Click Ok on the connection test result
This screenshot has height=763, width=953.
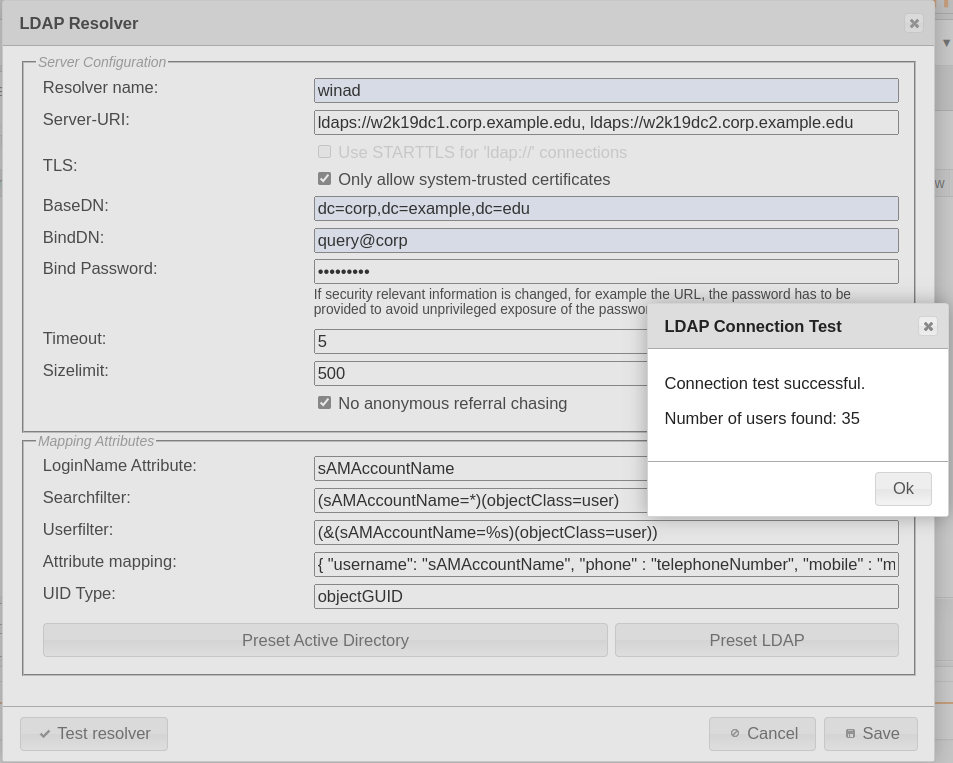pyautogui.click(x=902, y=489)
